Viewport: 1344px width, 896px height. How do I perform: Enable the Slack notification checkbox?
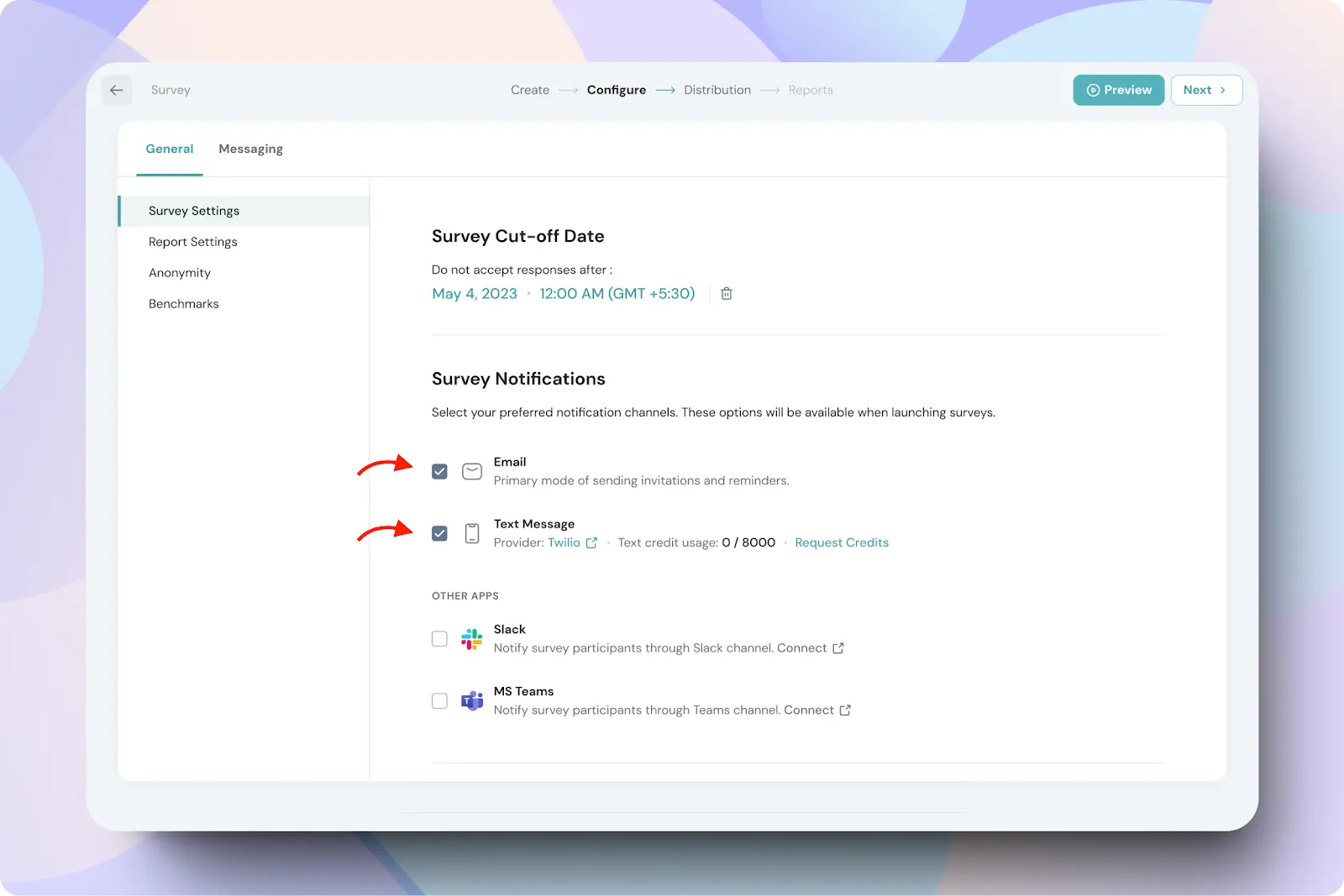click(439, 639)
